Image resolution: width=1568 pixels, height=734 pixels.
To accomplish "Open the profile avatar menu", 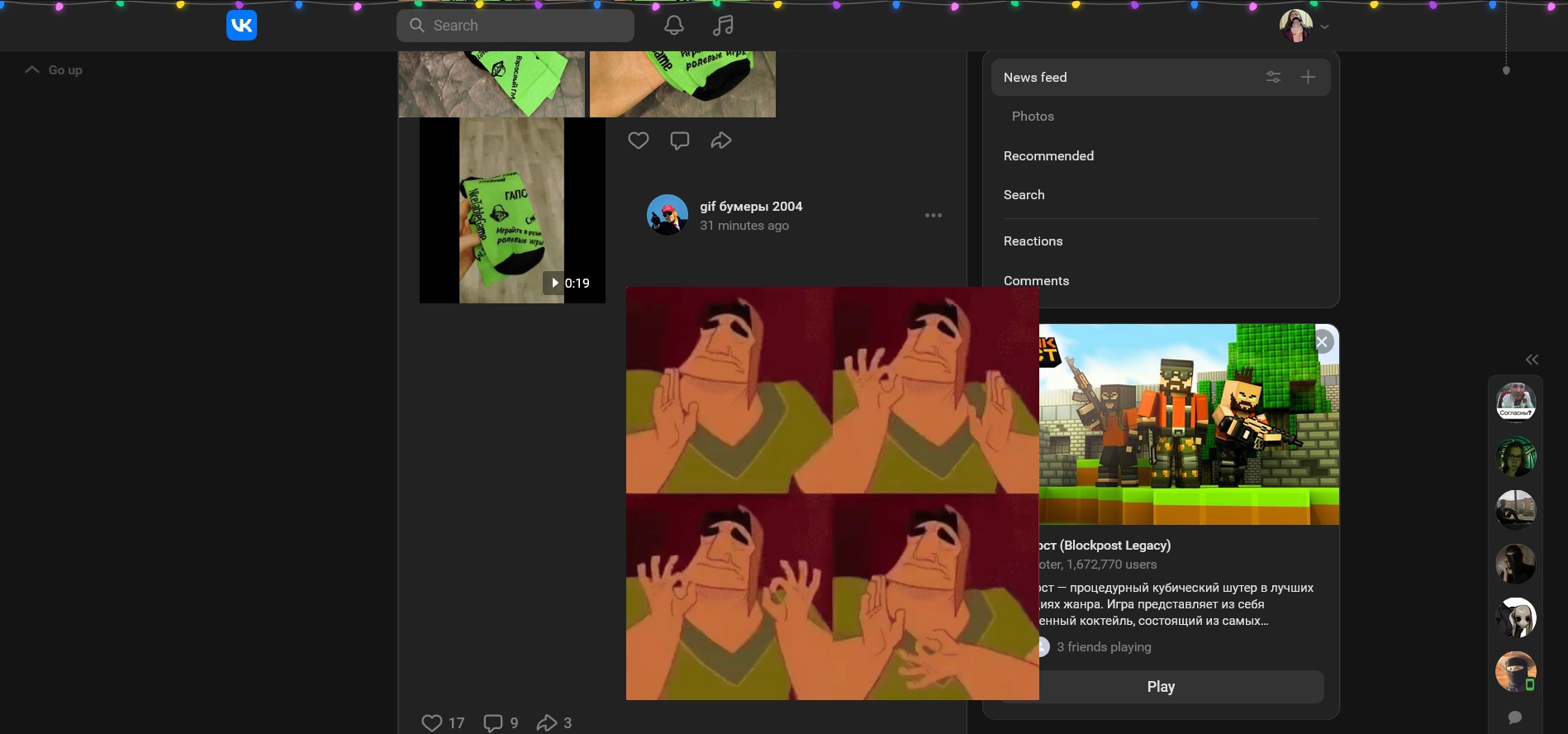I will point(1304,26).
